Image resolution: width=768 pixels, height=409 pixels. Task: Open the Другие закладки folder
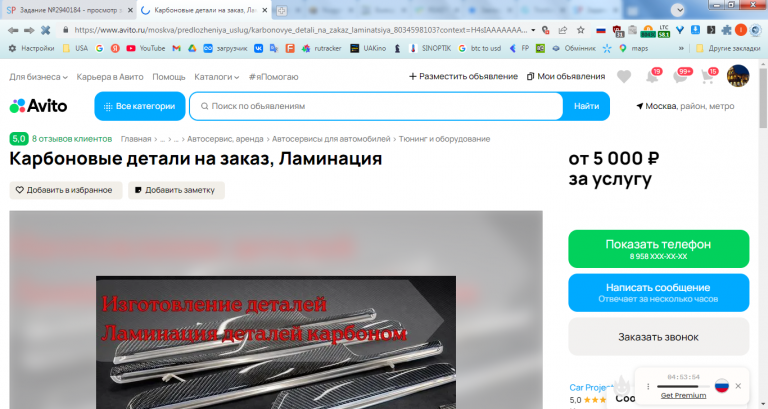(x=728, y=48)
